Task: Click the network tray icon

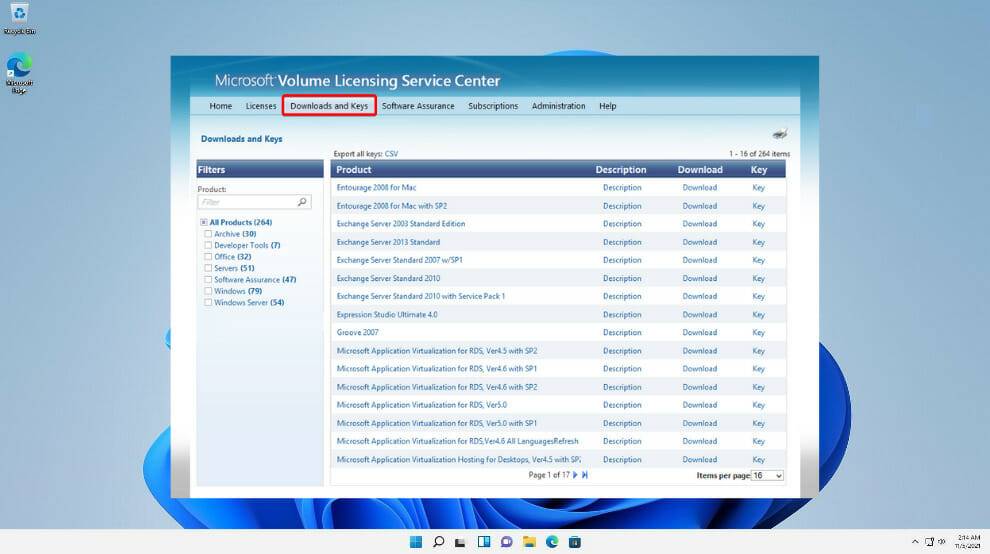Action: [929, 542]
